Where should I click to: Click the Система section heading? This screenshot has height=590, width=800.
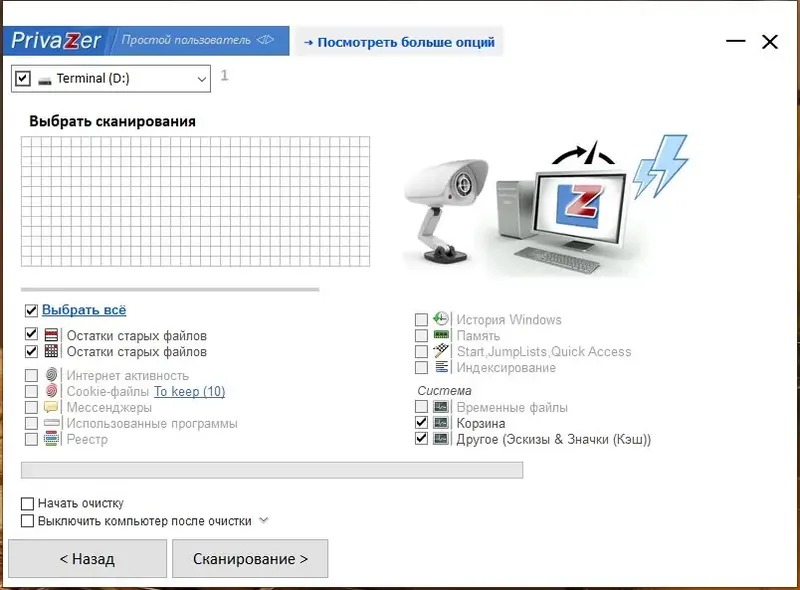tap(444, 390)
